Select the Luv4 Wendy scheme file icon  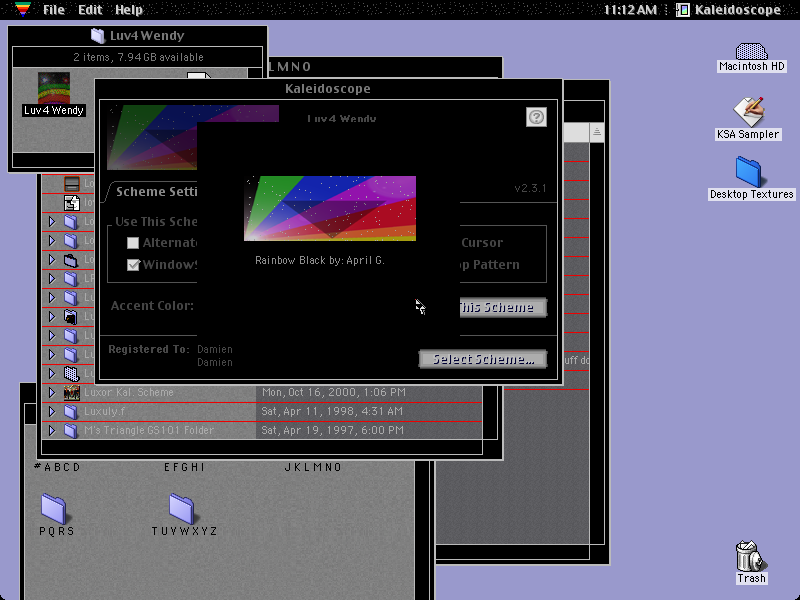pos(54,88)
